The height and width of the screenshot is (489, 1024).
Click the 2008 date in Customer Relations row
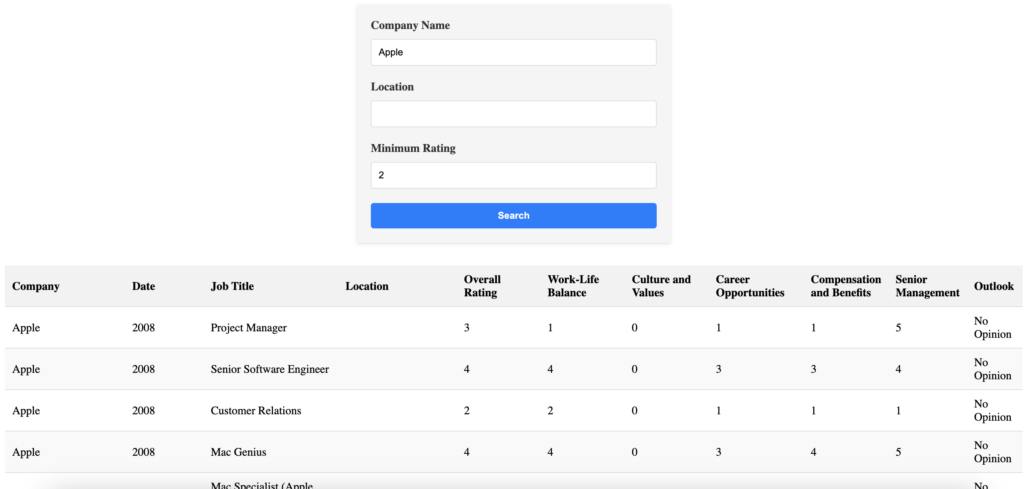coord(144,411)
